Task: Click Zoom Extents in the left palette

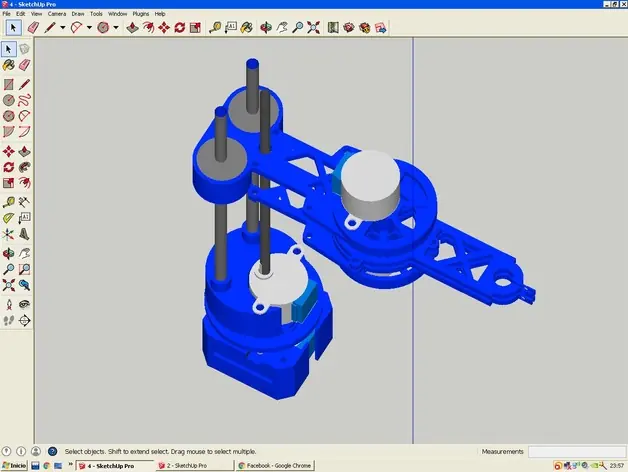Action: 8,285
